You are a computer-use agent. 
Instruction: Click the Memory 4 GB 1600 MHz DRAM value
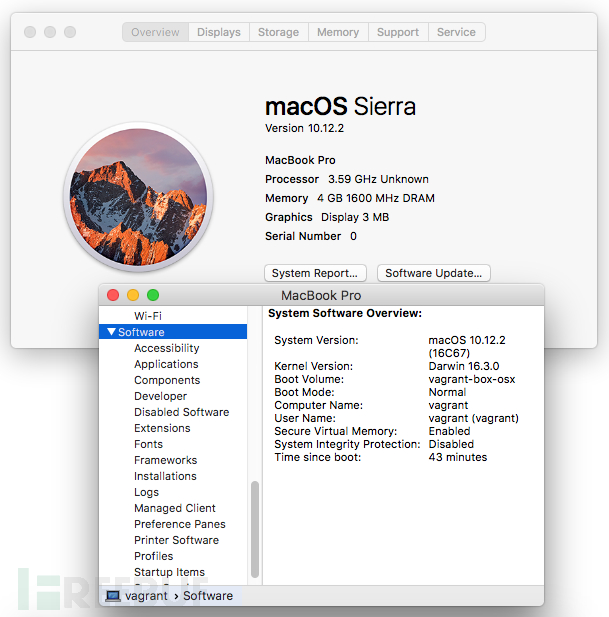(376, 198)
